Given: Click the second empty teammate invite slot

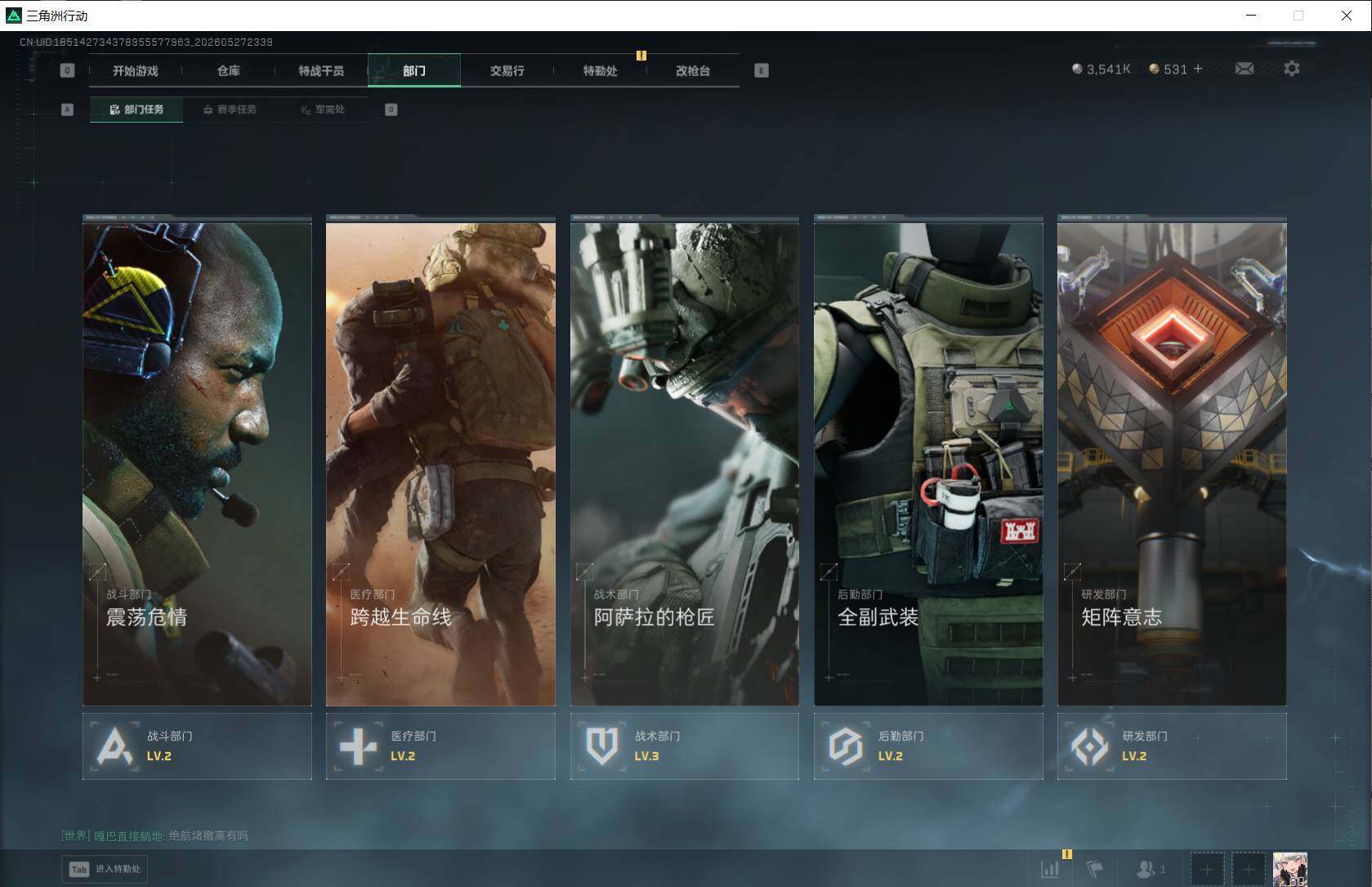Looking at the screenshot, I should (x=1248, y=869).
